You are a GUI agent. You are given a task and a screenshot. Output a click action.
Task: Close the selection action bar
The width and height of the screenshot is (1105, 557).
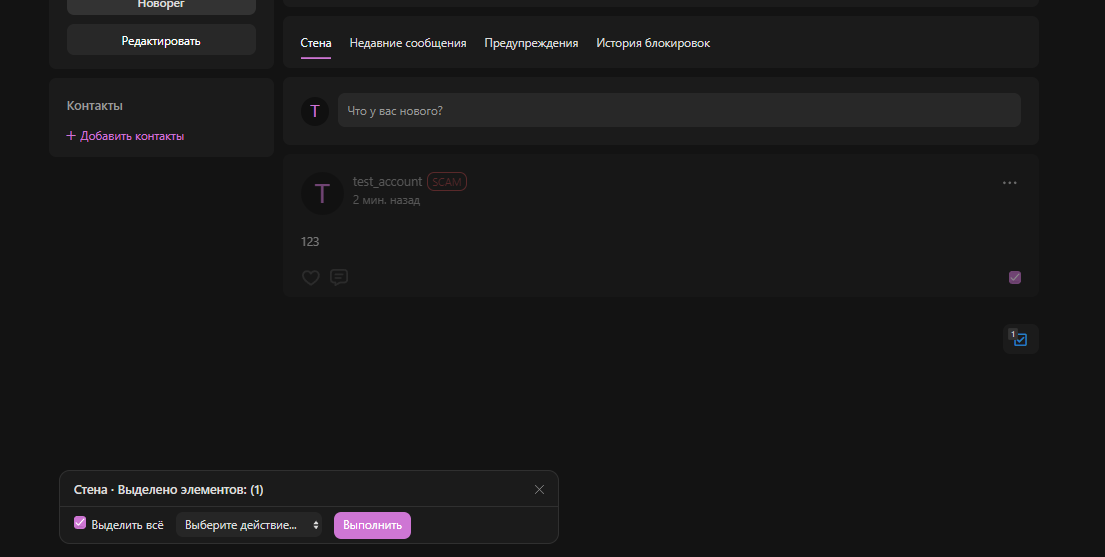tap(539, 489)
